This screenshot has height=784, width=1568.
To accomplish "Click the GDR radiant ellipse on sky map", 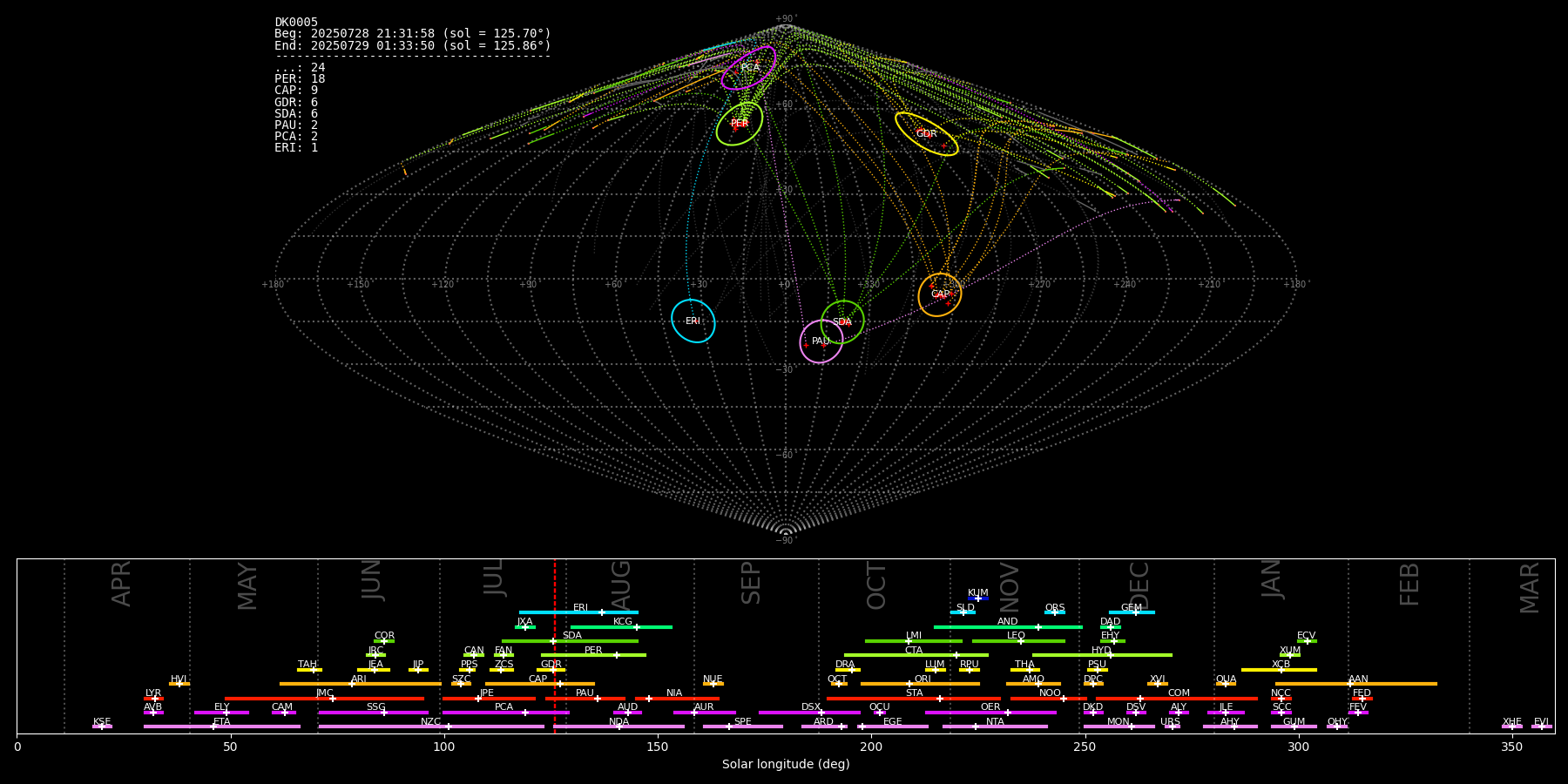I will 926,134.
